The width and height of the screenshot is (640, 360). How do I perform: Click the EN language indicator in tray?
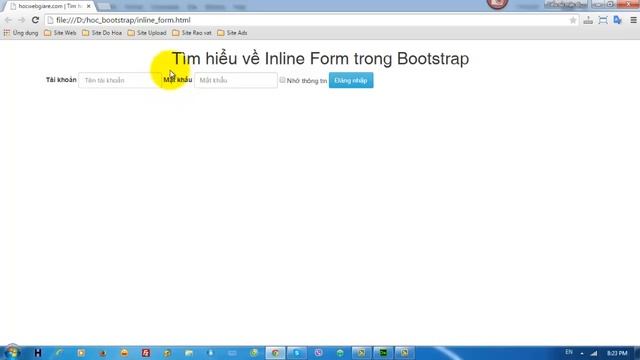[569, 352]
